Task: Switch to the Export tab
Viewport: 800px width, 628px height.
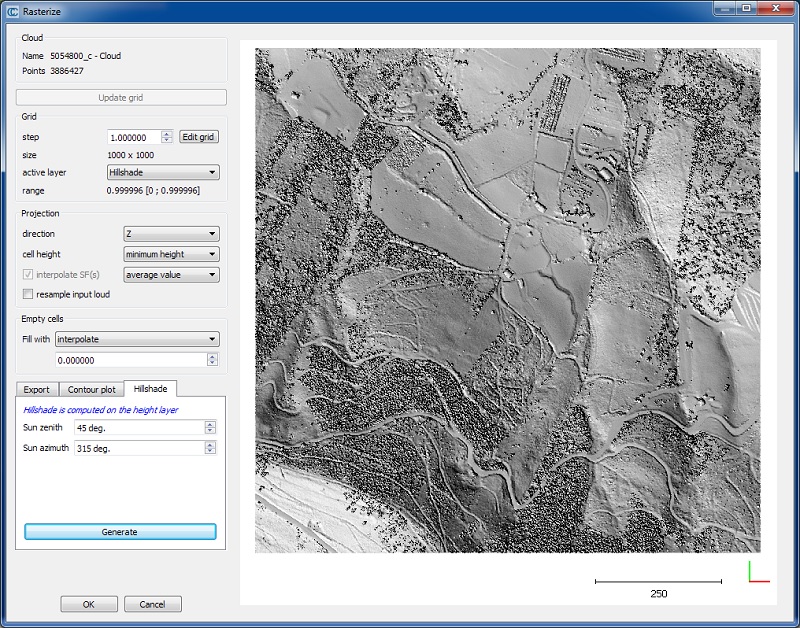Action: tap(37, 389)
